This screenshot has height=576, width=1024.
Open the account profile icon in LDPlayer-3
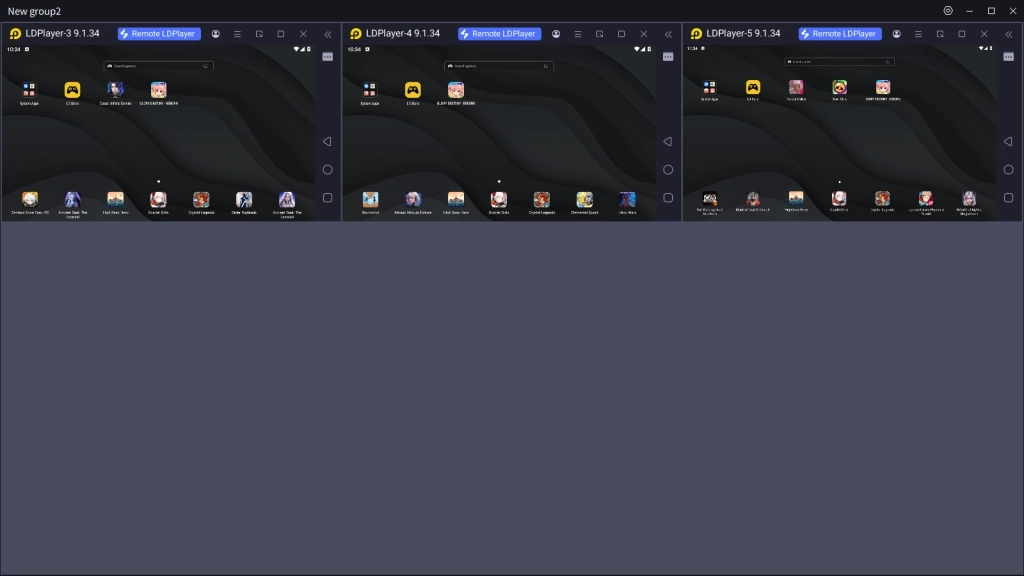215,33
